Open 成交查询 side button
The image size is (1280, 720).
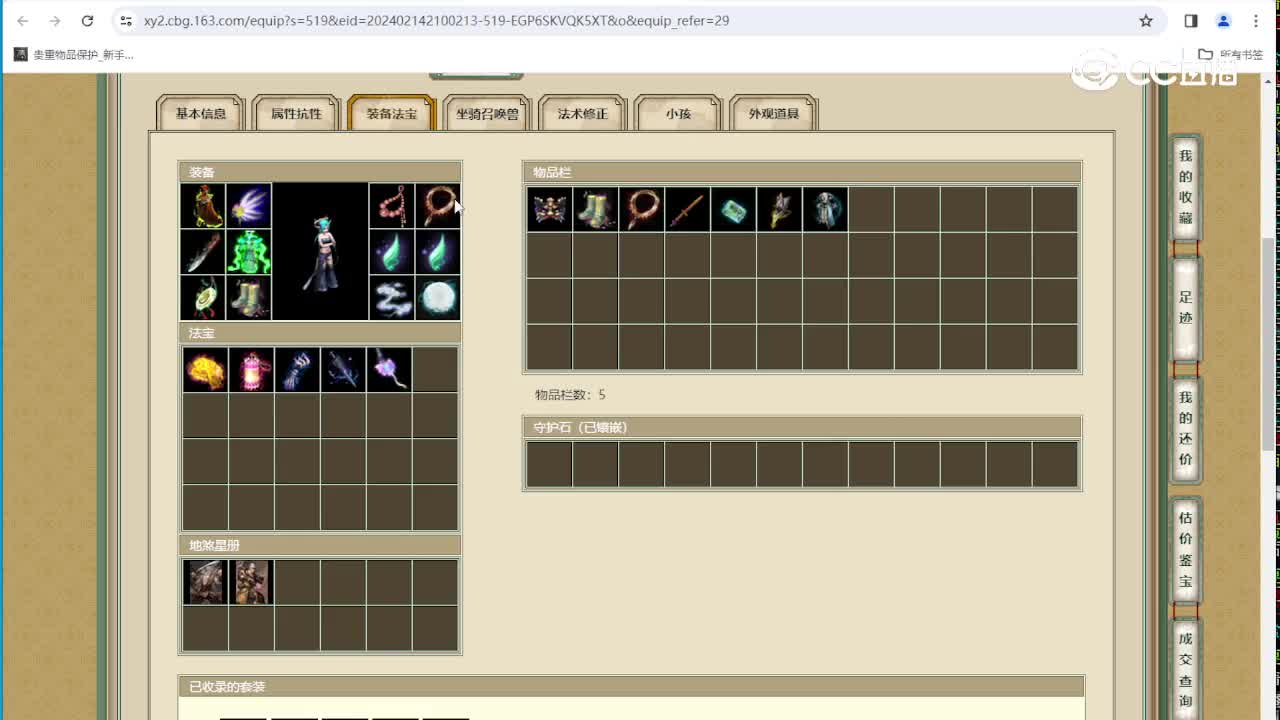pyautogui.click(x=1185, y=668)
